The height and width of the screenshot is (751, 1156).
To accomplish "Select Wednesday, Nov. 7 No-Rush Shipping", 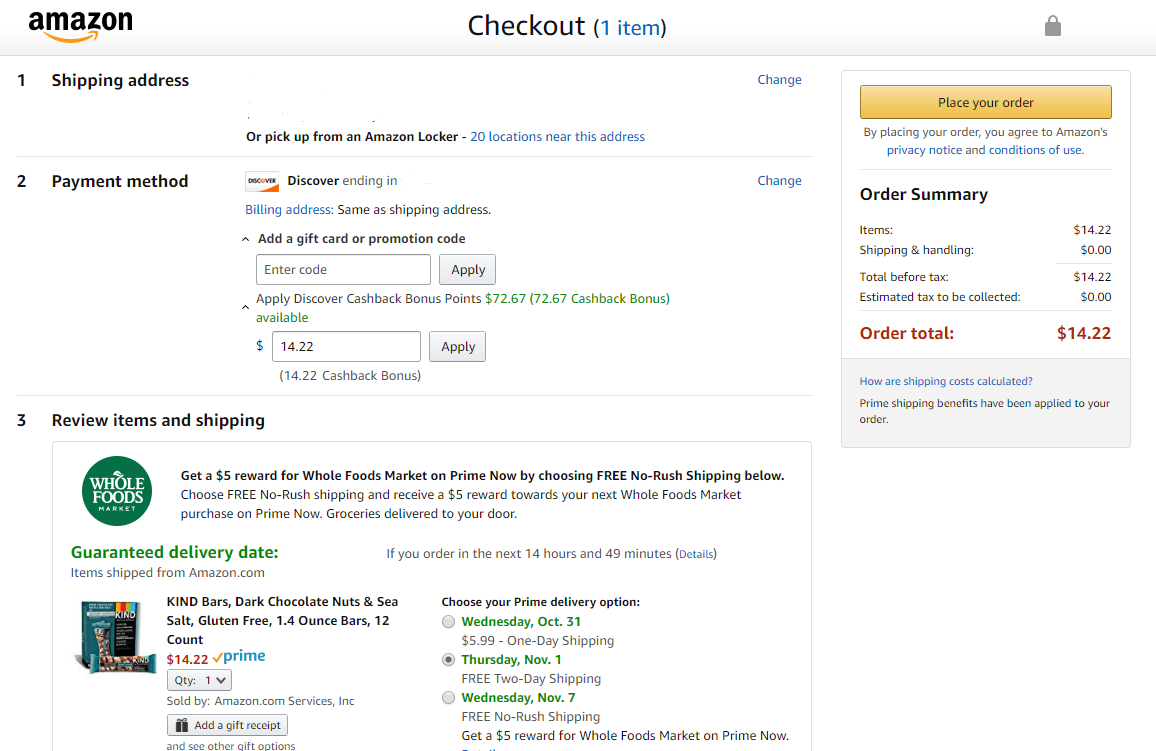I will 448,698.
